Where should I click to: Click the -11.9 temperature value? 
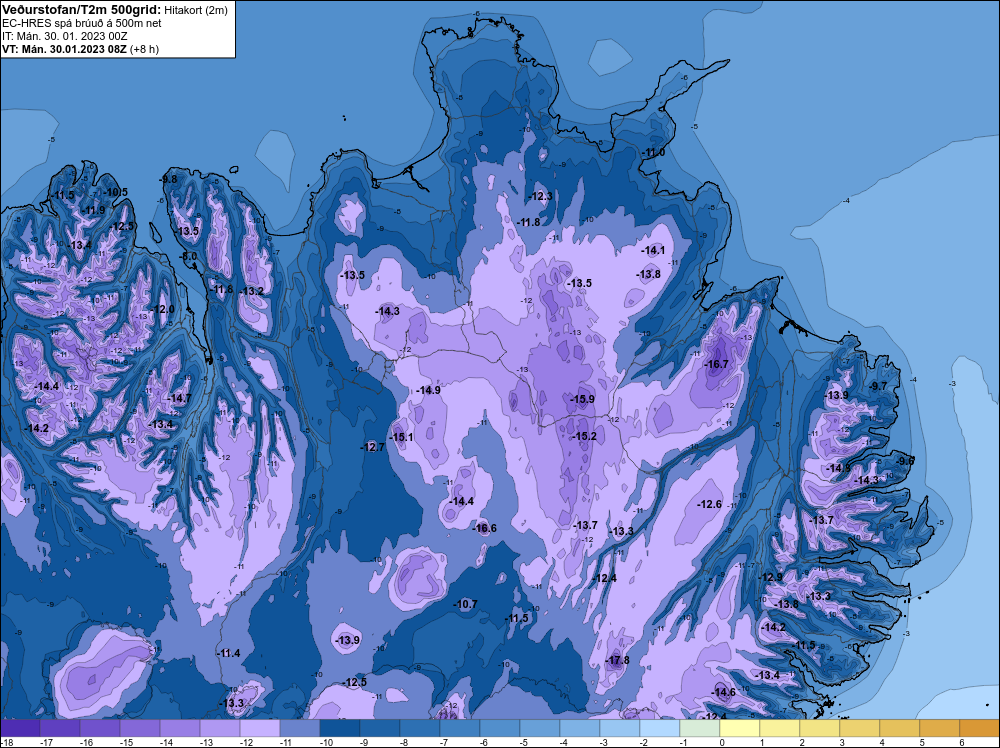(94, 210)
